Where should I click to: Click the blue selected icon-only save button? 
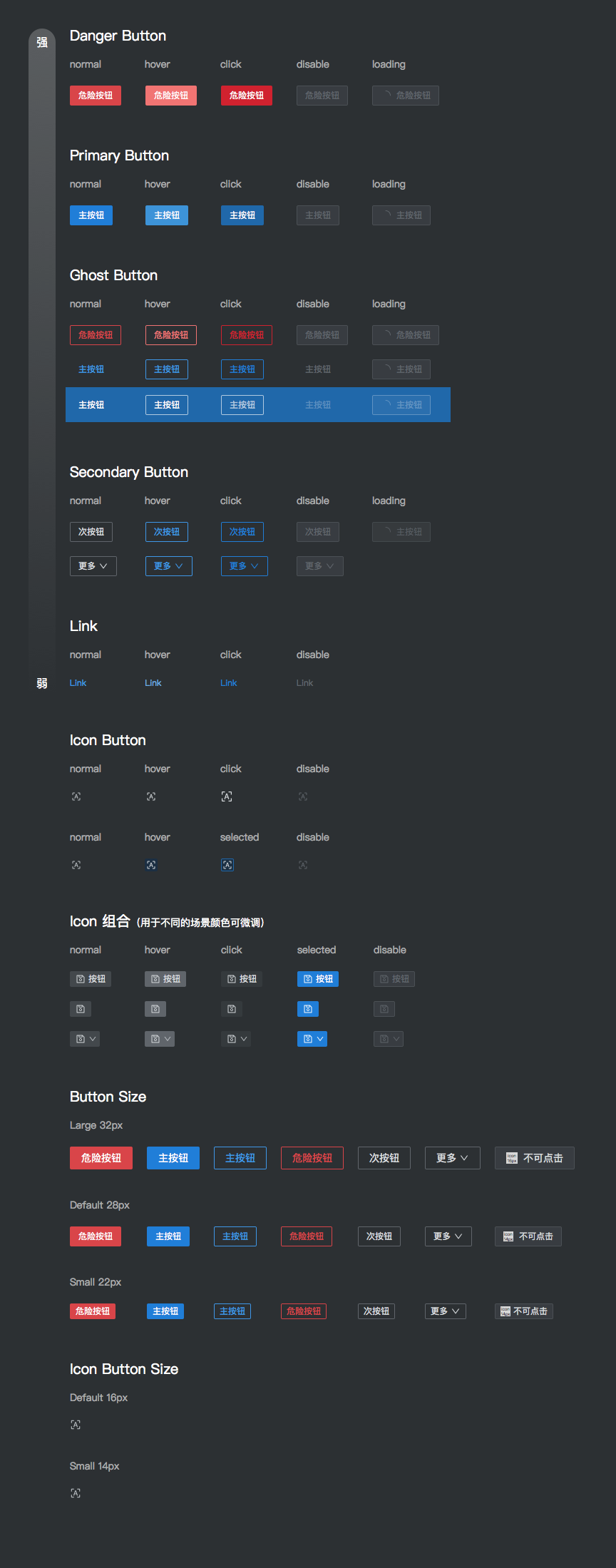click(x=308, y=1009)
